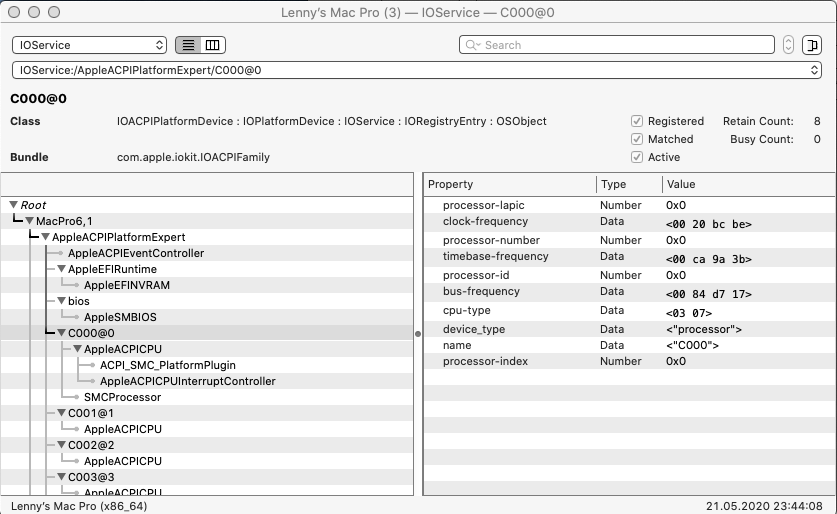Select AppleACPICPU under C002@2
This screenshot has height=514, width=837.
[207, 461]
